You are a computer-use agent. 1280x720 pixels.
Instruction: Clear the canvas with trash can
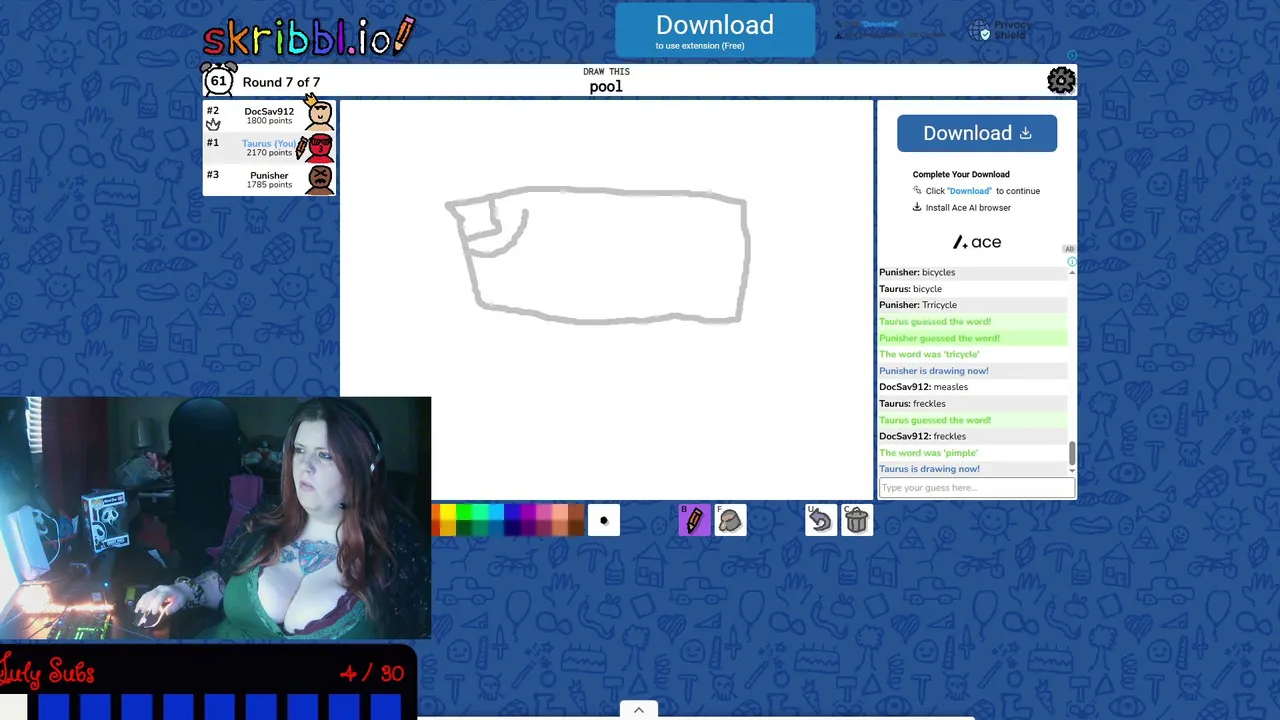pyautogui.click(x=856, y=520)
